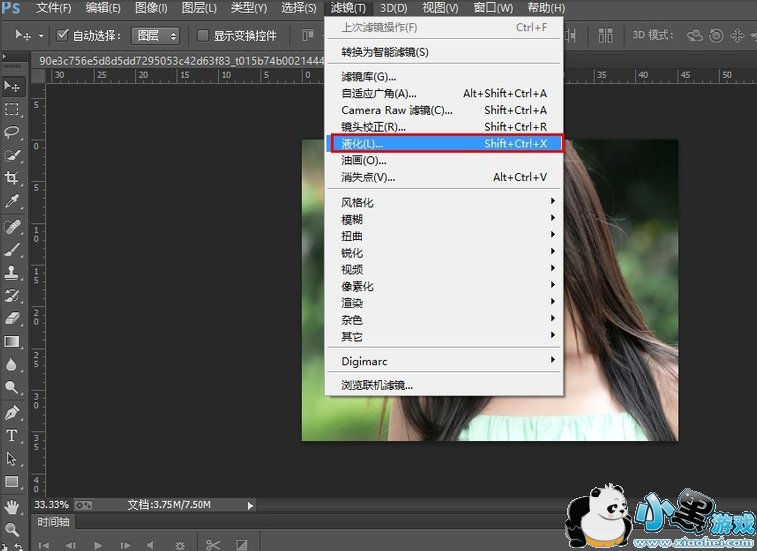Screen dimensions: 757x551
Task: Expand status bar document info arrow
Action: click(250, 505)
